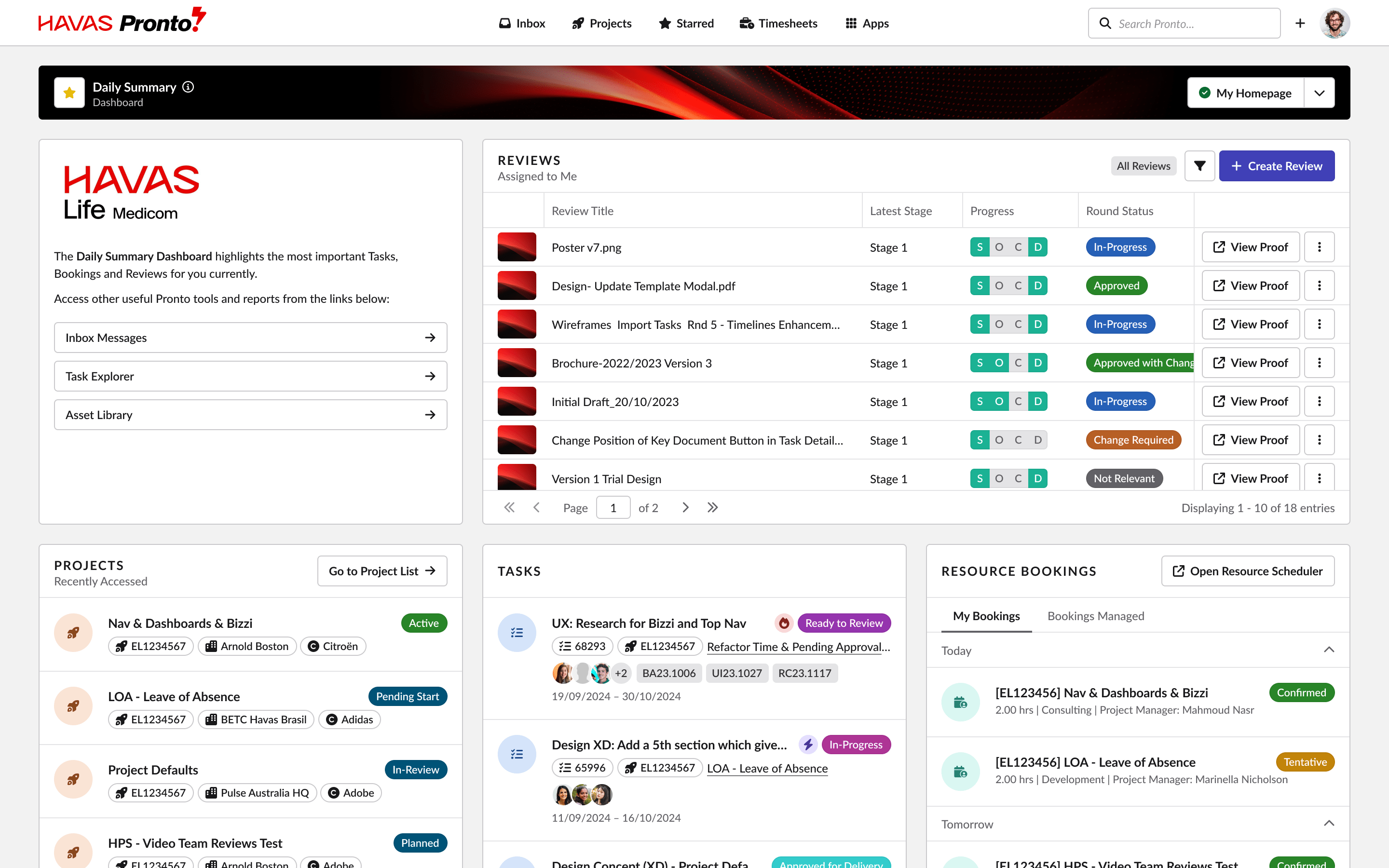Open Starred from top navigation
The width and height of the screenshot is (1389, 868).
tap(686, 23)
